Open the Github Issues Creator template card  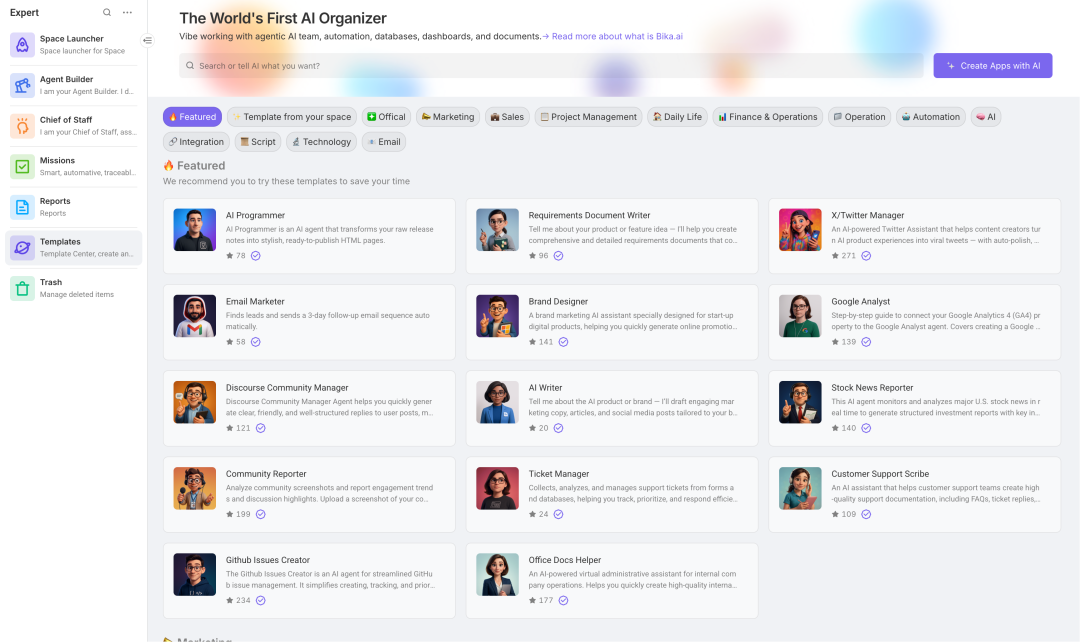(309, 581)
